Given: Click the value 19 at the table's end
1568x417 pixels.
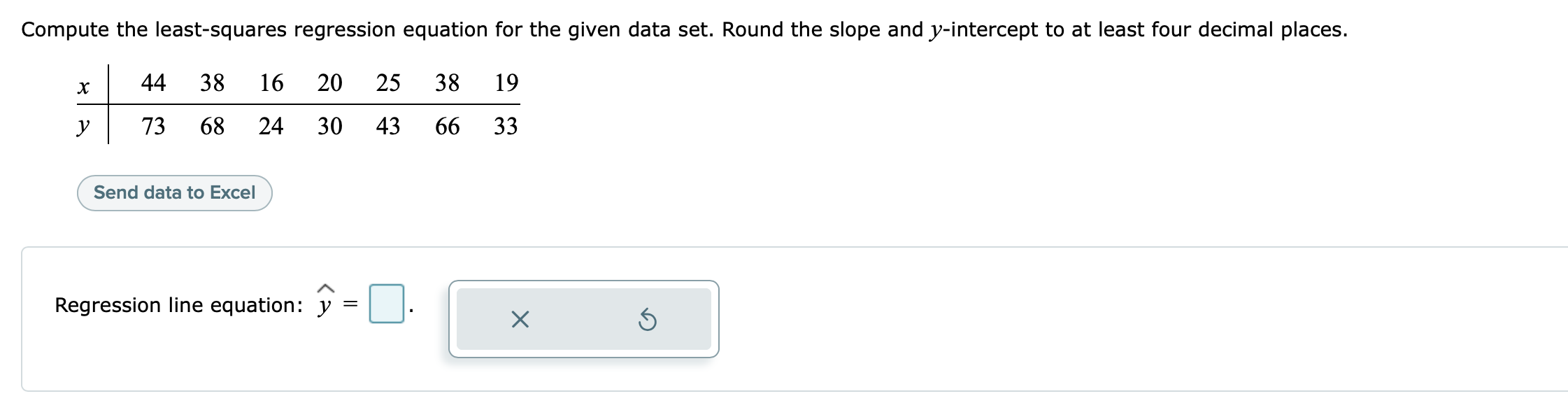Looking at the screenshot, I should coord(508,83).
